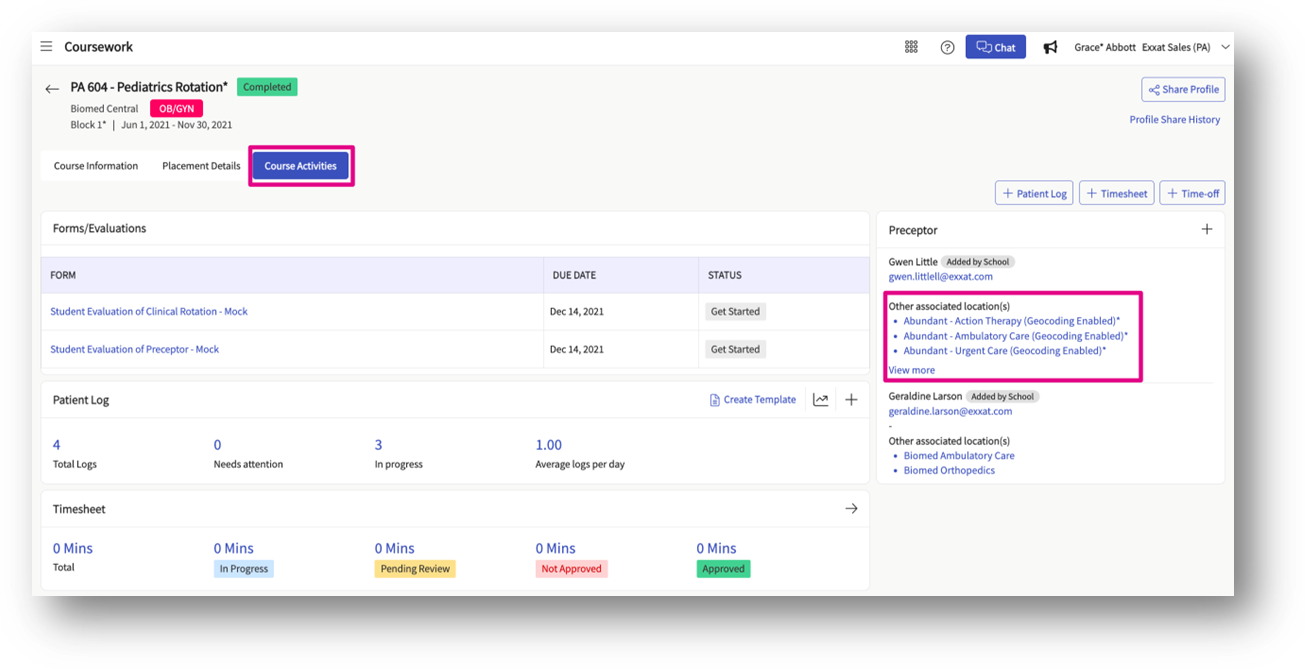Screen dimensions: 1305x669
Task: Open the Chat button
Action: (995, 47)
